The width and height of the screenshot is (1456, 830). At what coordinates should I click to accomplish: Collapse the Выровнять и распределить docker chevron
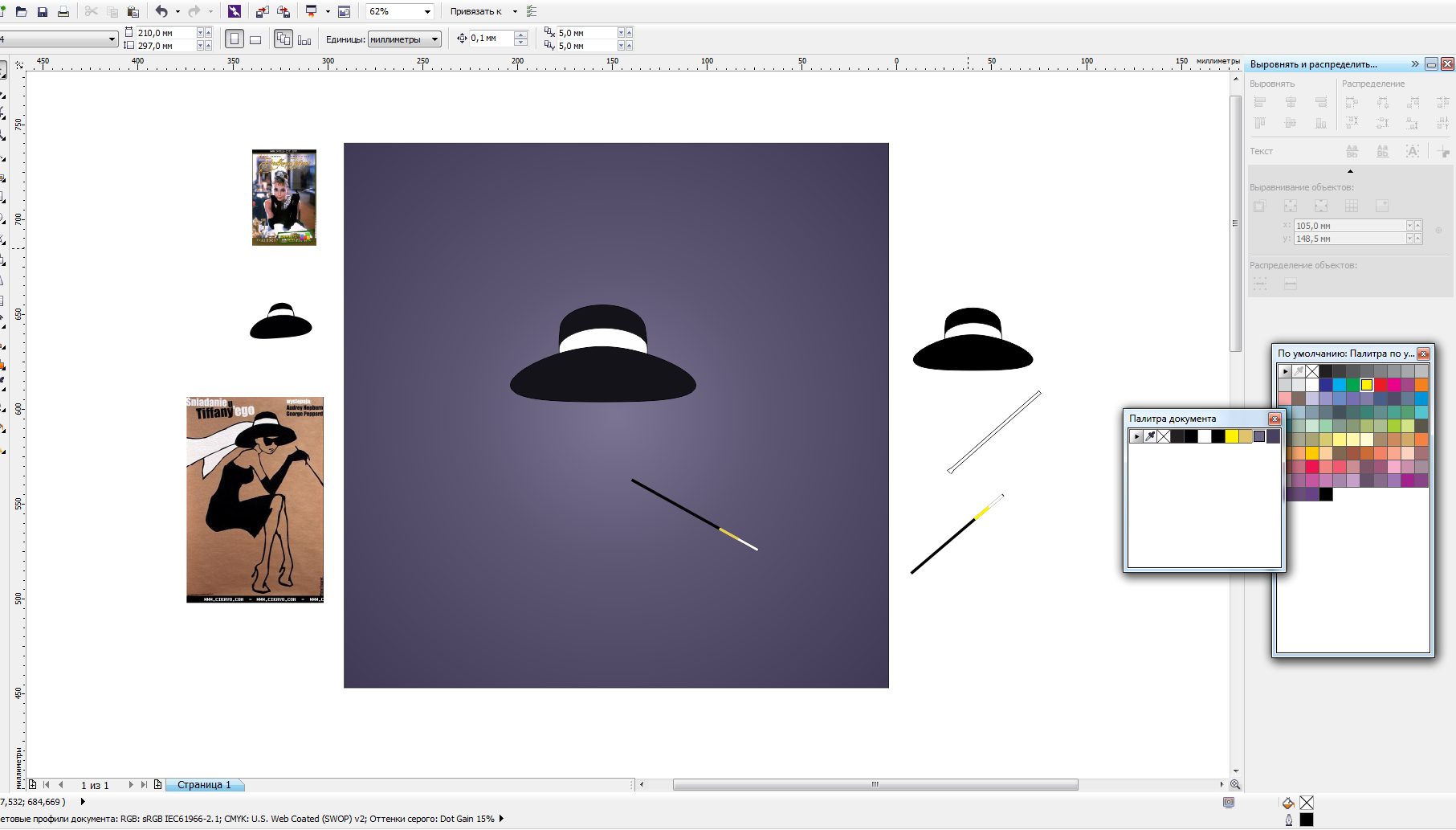click(1415, 64)
